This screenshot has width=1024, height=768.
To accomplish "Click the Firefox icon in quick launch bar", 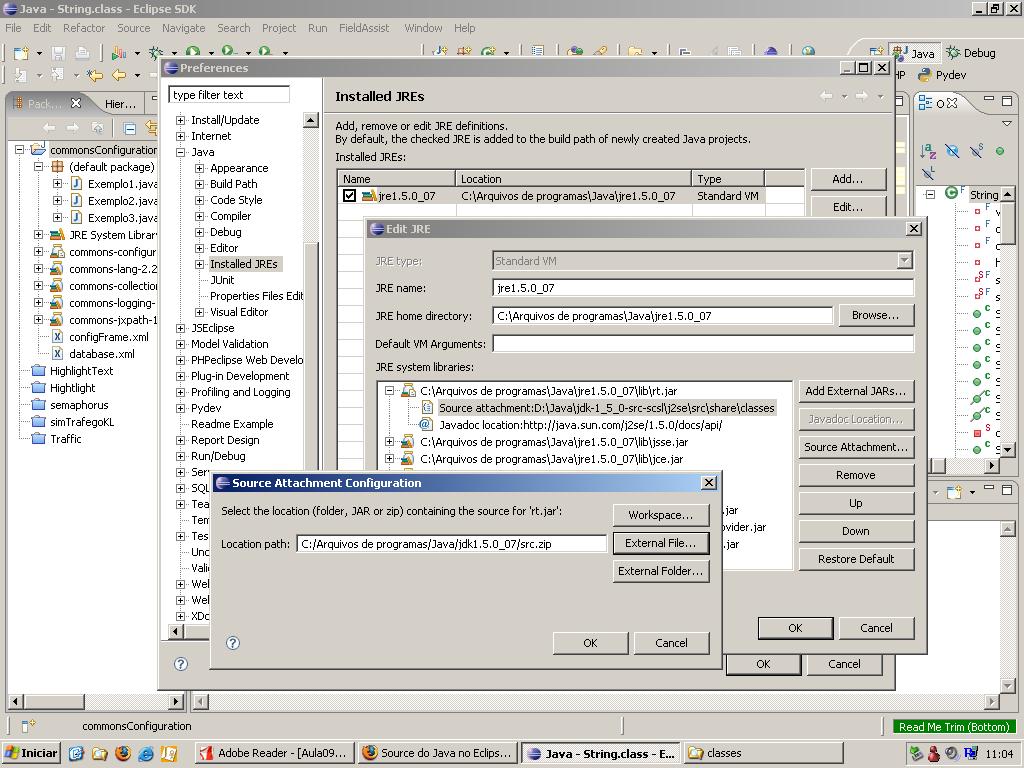I will [x=123, y=753].
